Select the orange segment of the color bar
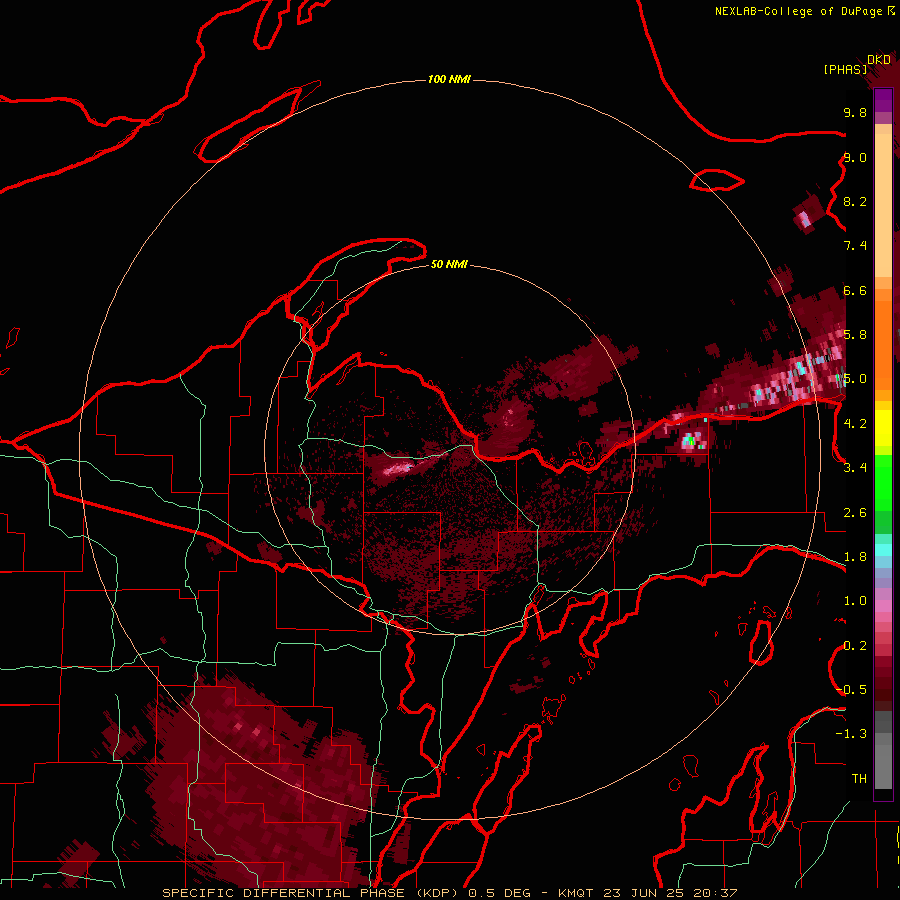 [883, 344]
